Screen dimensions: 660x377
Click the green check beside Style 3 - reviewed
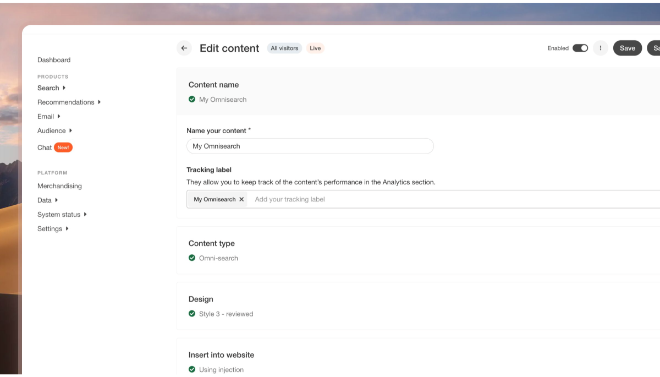tap(192, 313)
